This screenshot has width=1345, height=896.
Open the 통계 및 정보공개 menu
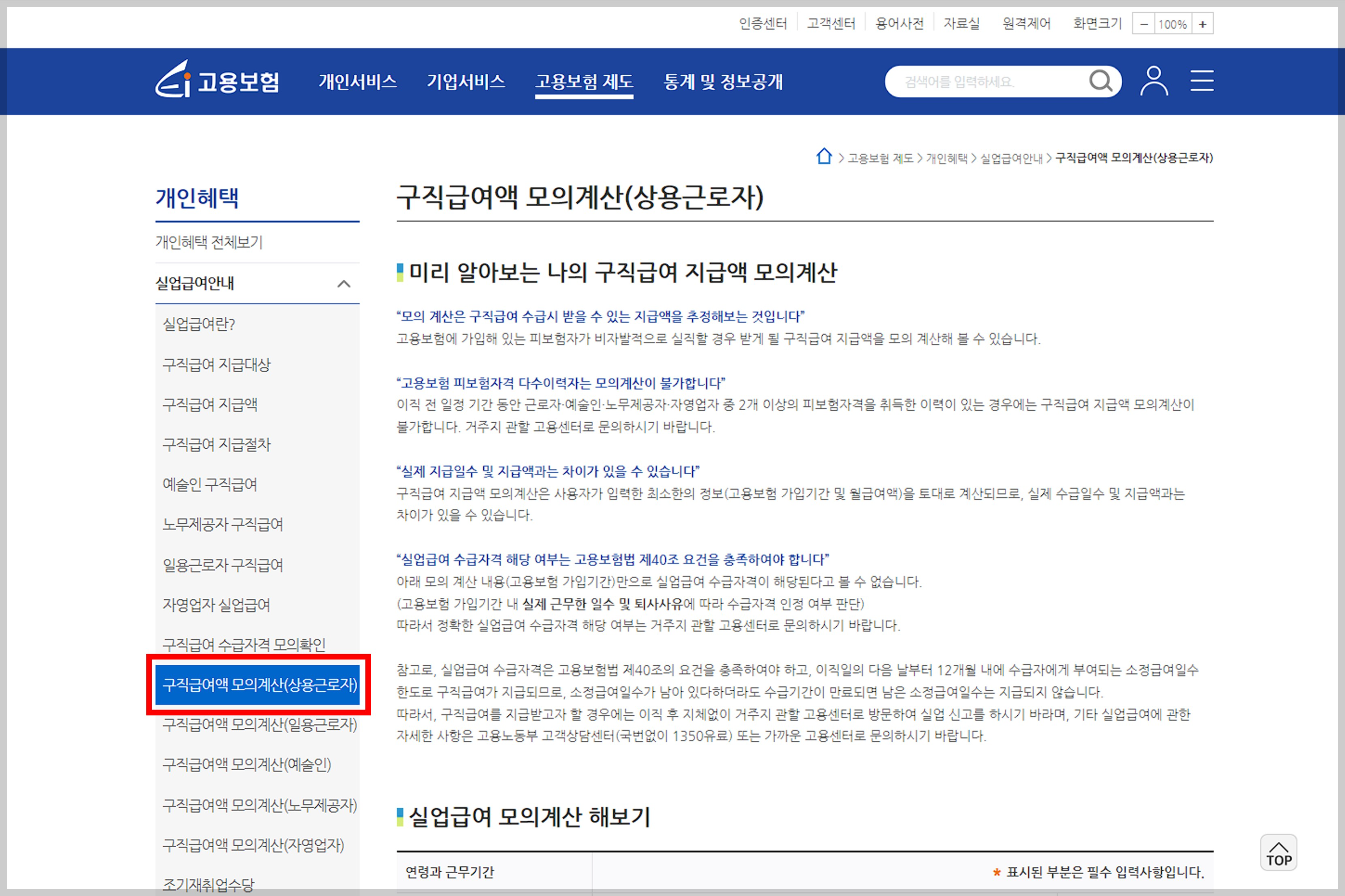tap(723, 82)
